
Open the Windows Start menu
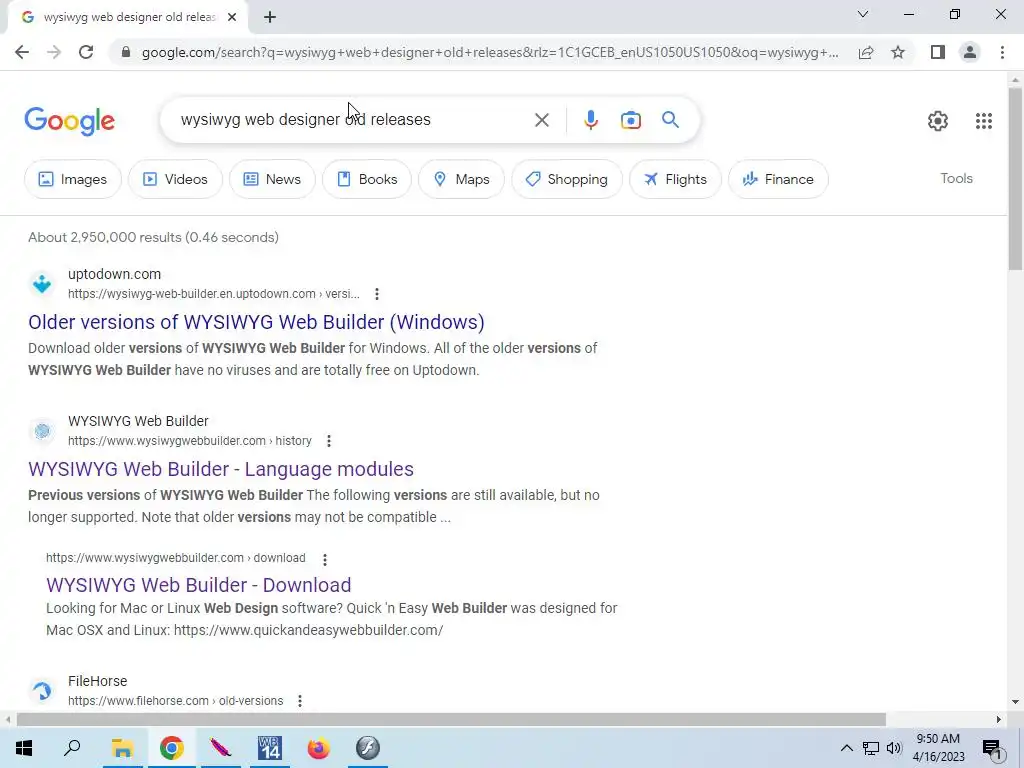coord(24,748)
